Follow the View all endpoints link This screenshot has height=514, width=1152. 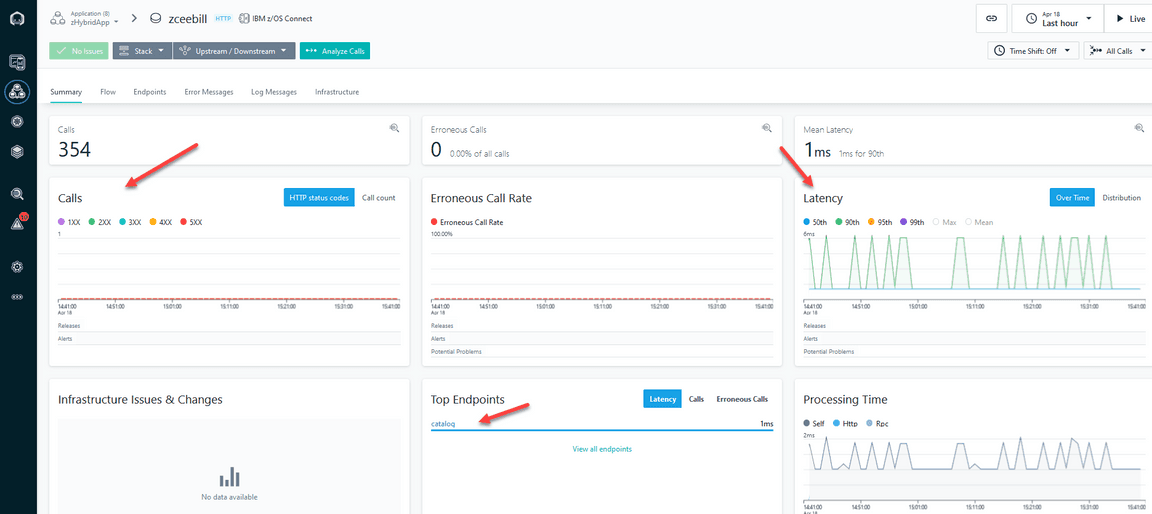tap(602, 449)
